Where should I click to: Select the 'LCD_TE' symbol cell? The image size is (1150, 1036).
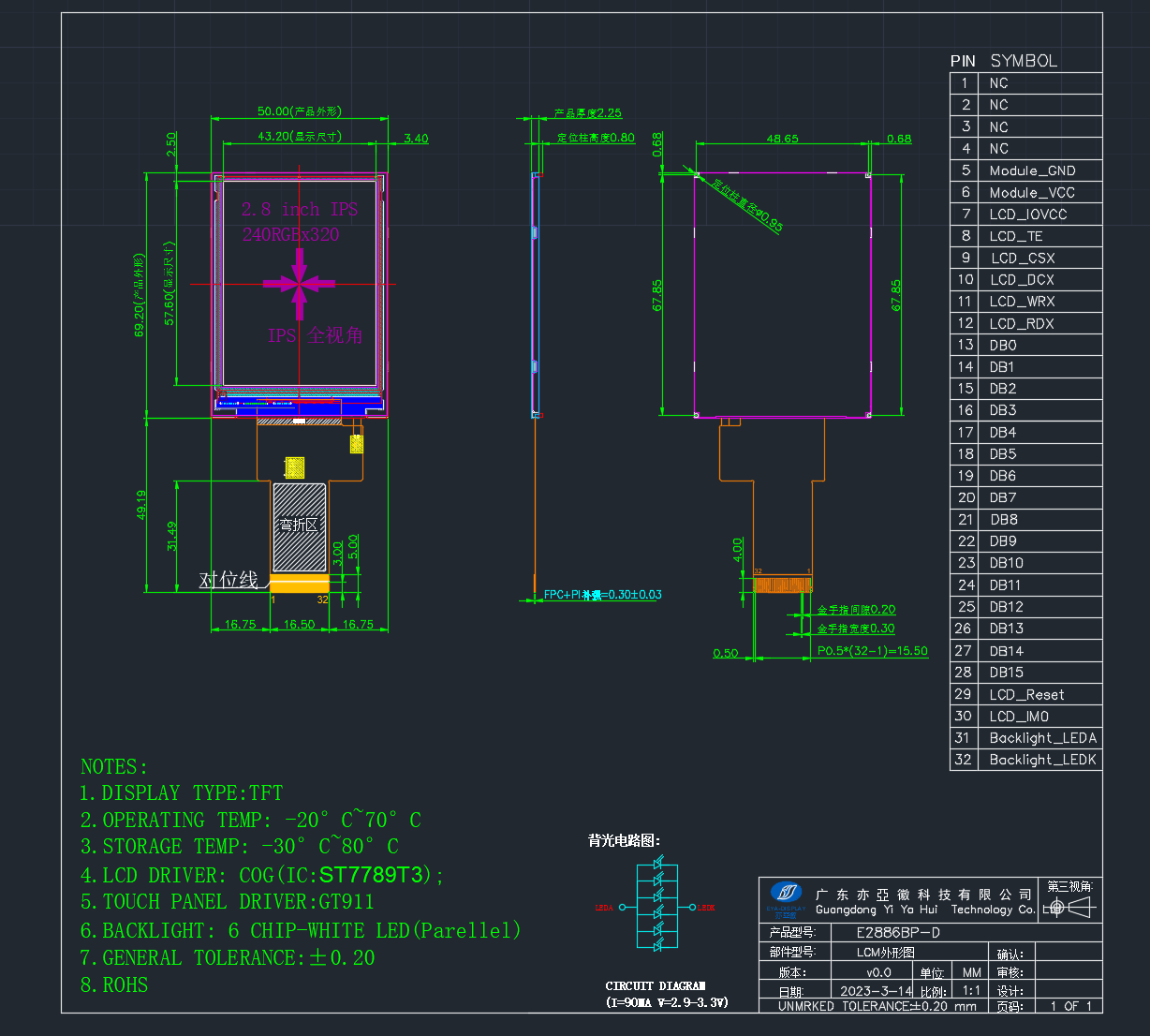[1015, 236]
